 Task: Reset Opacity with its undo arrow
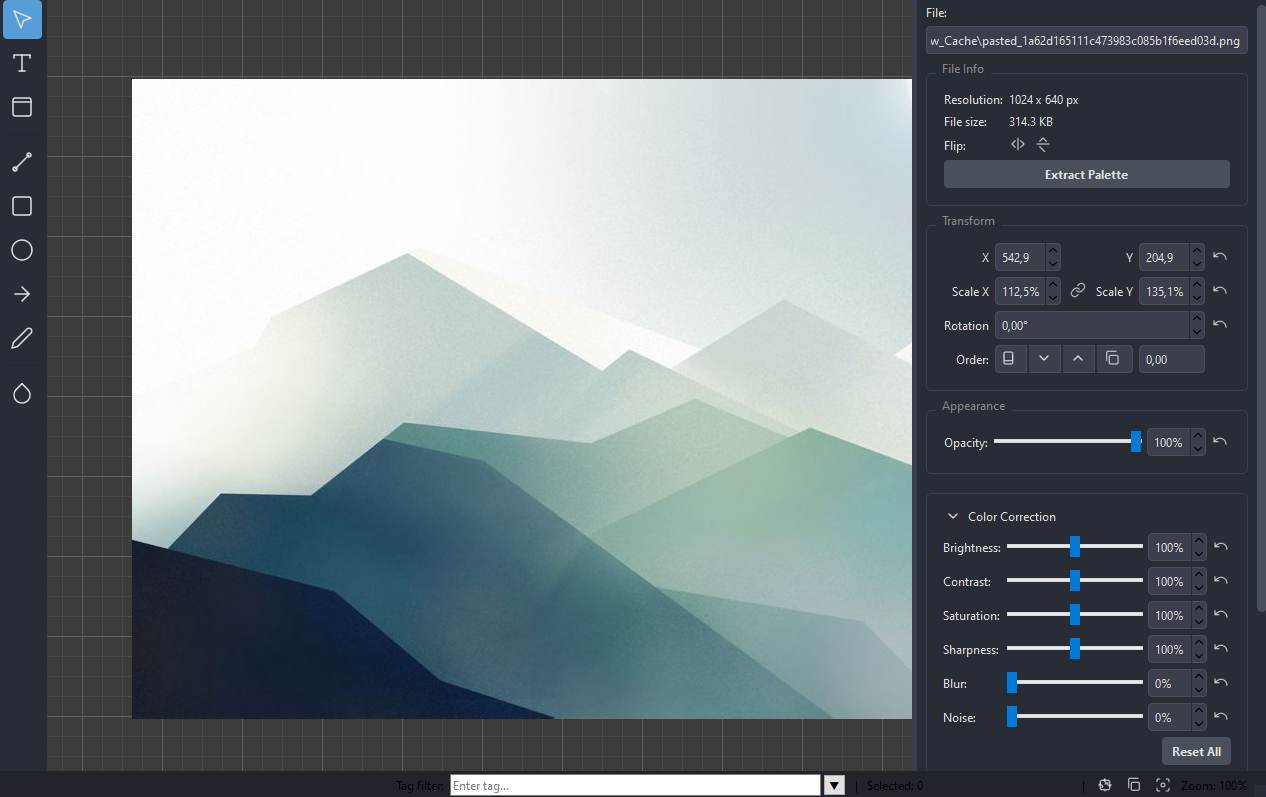click(x=1220, y=442)
